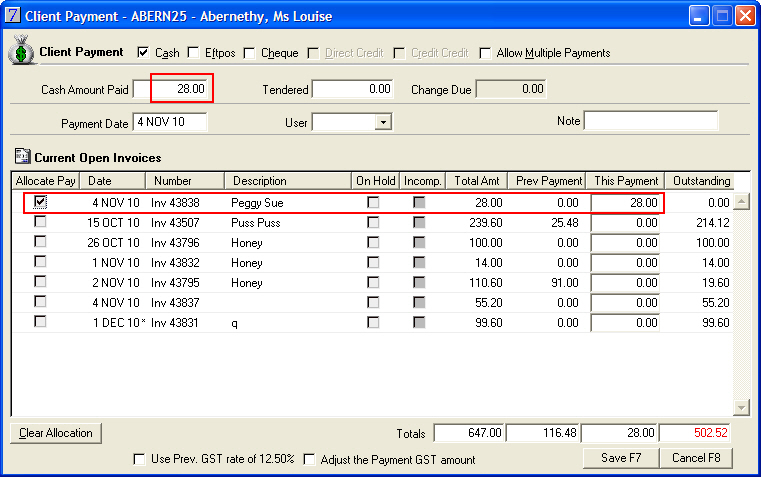This screenshot has height=477, width=761.
Task: Sort by the Description column header
Action: (x=288, y=181)
